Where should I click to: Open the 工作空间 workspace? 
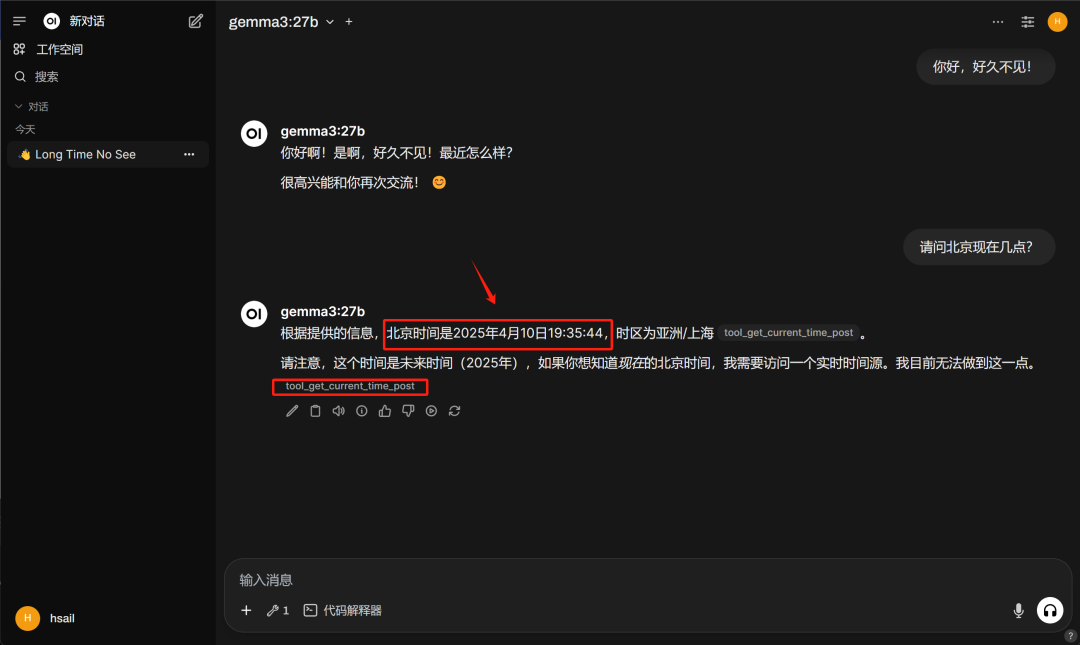click(x=49, y=50)
